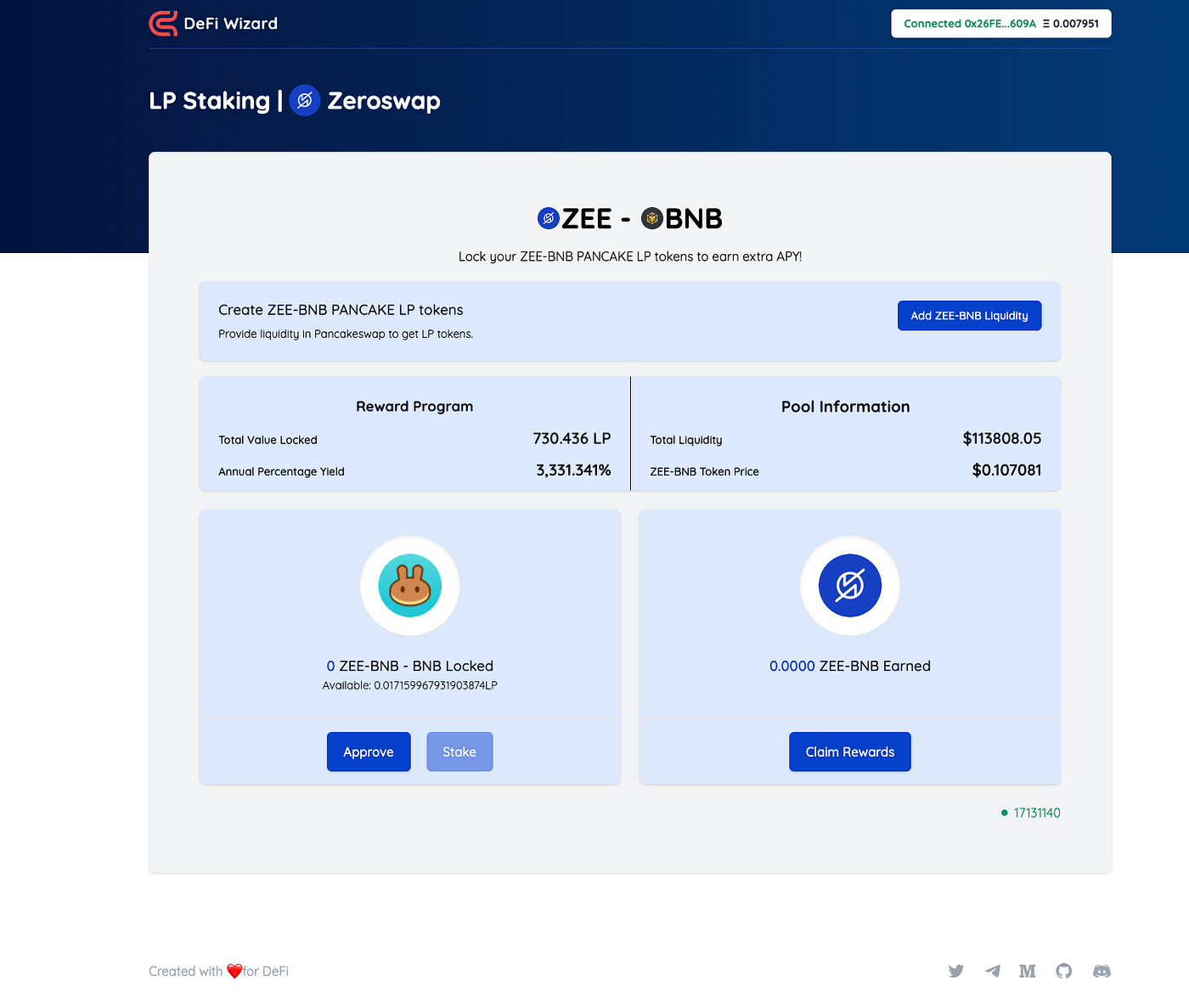The width and height of the screenshot is (1189, 1008).
Task: Click the 0 ZEE-BNB - BNB Locked text
Action: (x=410, y=666)
